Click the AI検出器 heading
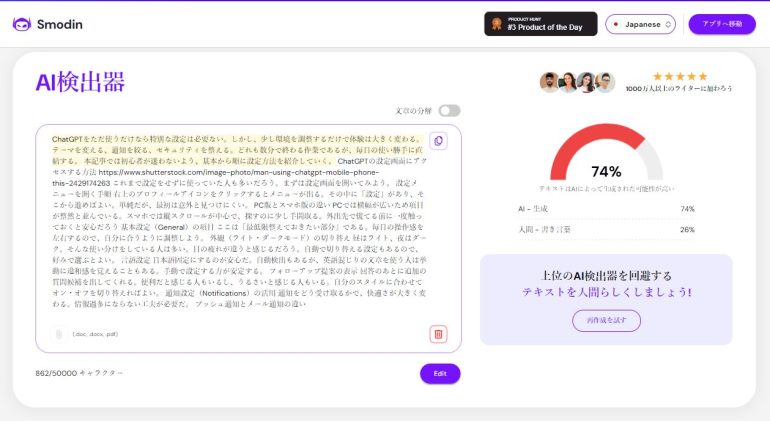Screen dimensions: 770x421 point(80,82)
